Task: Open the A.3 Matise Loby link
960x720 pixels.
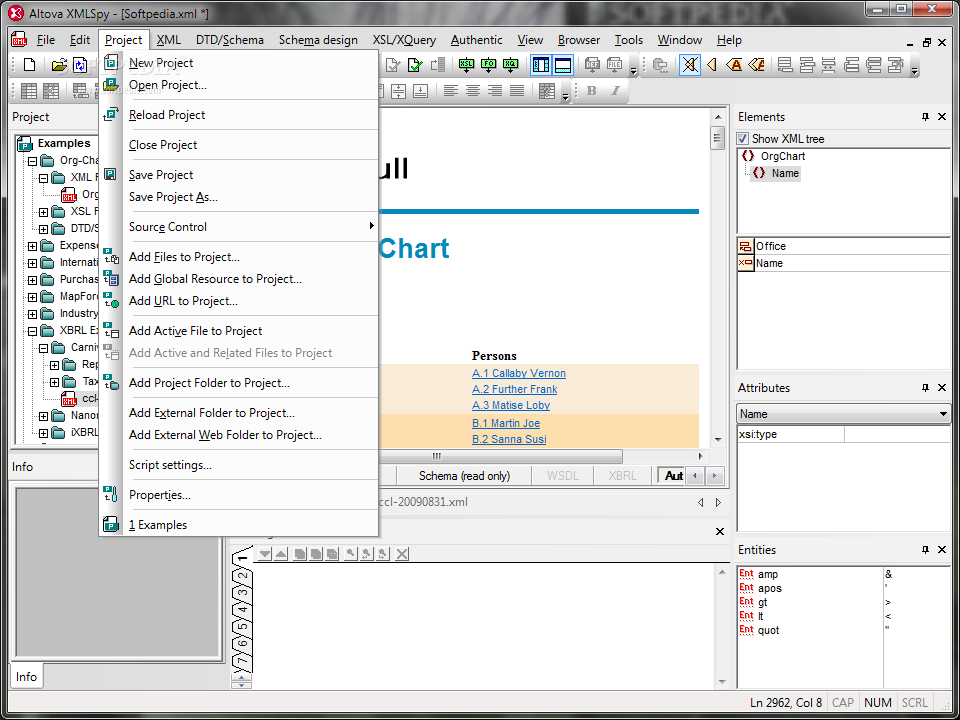Action: [511, 405]
